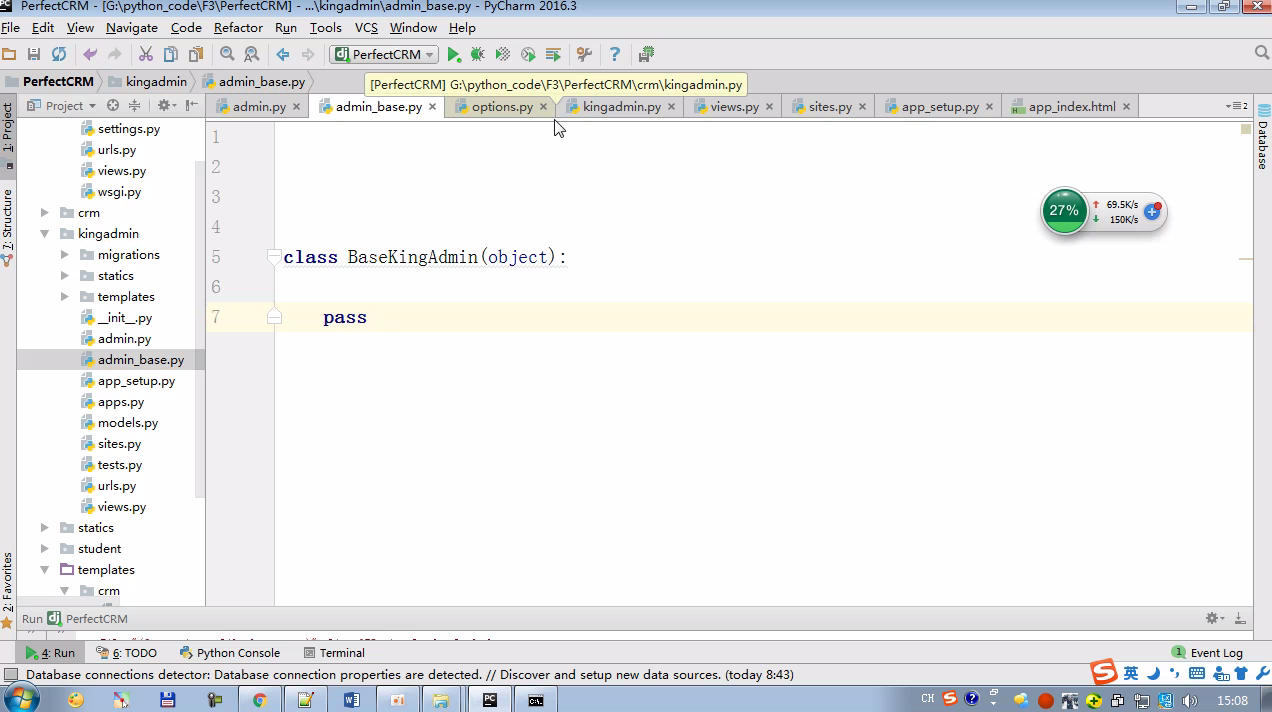Open Find with the magnifier icon
Image resolution: width=1272 pixels, height=712 pixels.
[x=227, y=55]
